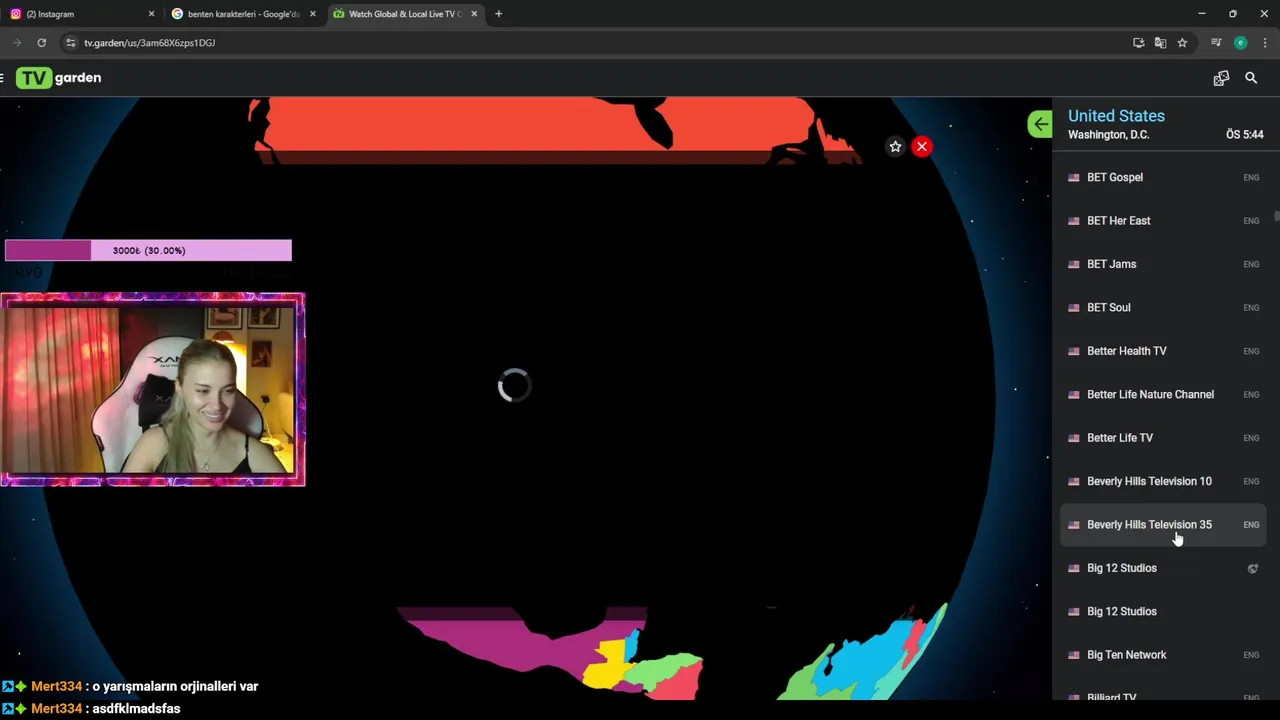Click the US flag beside BET Gospel
The image size is (1280, 720).
click(x=1074, y=177)
